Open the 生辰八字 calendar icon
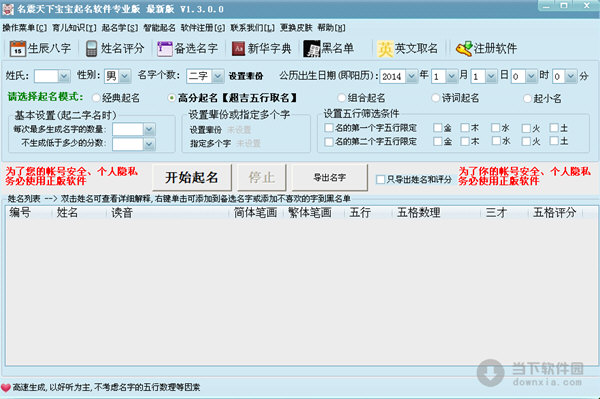The width and height of the screenshot is (600, 399). click(18, 49)
